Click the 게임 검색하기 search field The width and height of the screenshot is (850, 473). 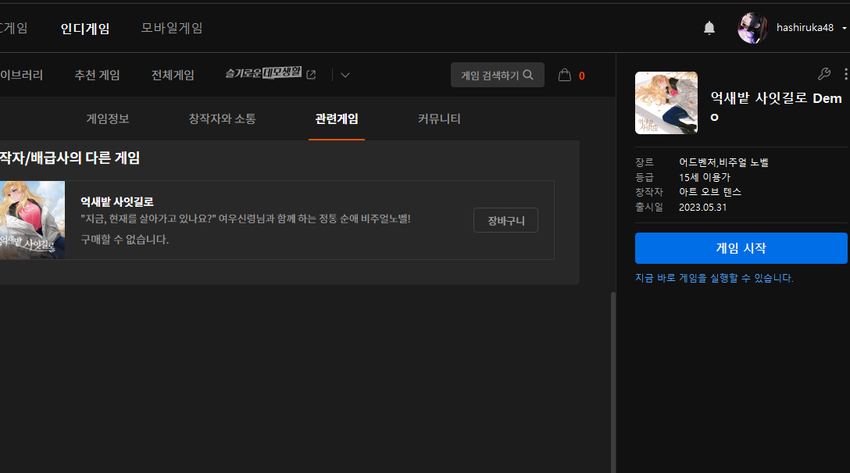[x=497, y=75]
